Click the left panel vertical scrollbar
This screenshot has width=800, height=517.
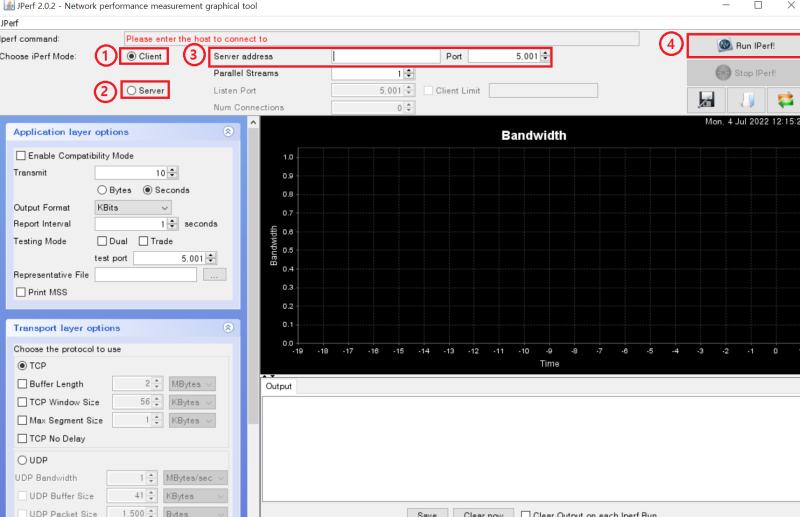(253, 276)
